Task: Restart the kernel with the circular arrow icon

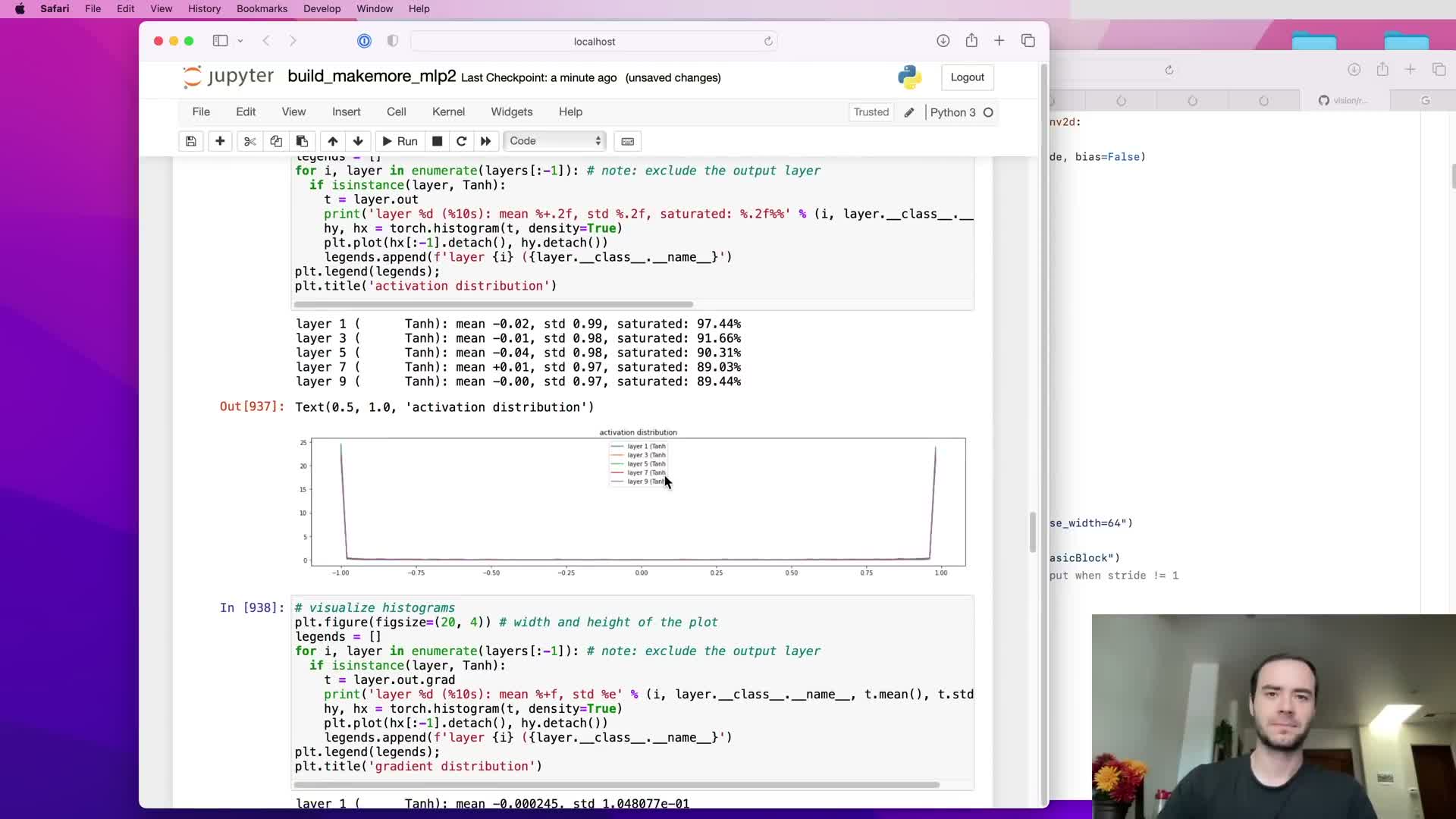Action: tap(461, 141)
